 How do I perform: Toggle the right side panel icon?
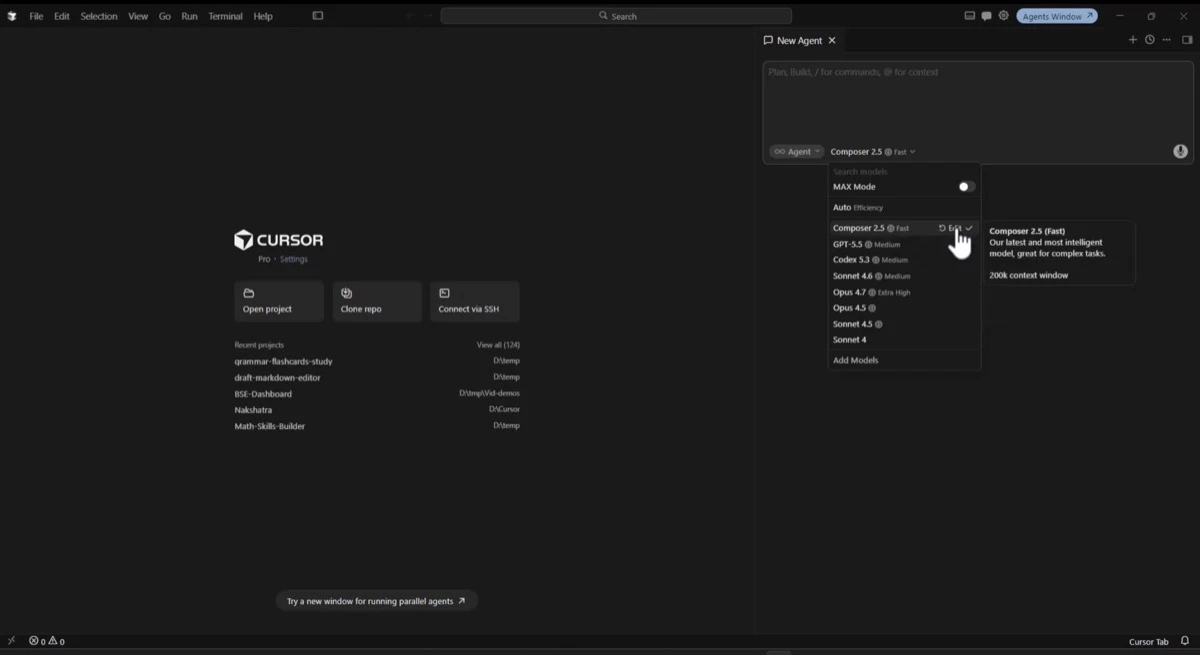(1187, 40)
